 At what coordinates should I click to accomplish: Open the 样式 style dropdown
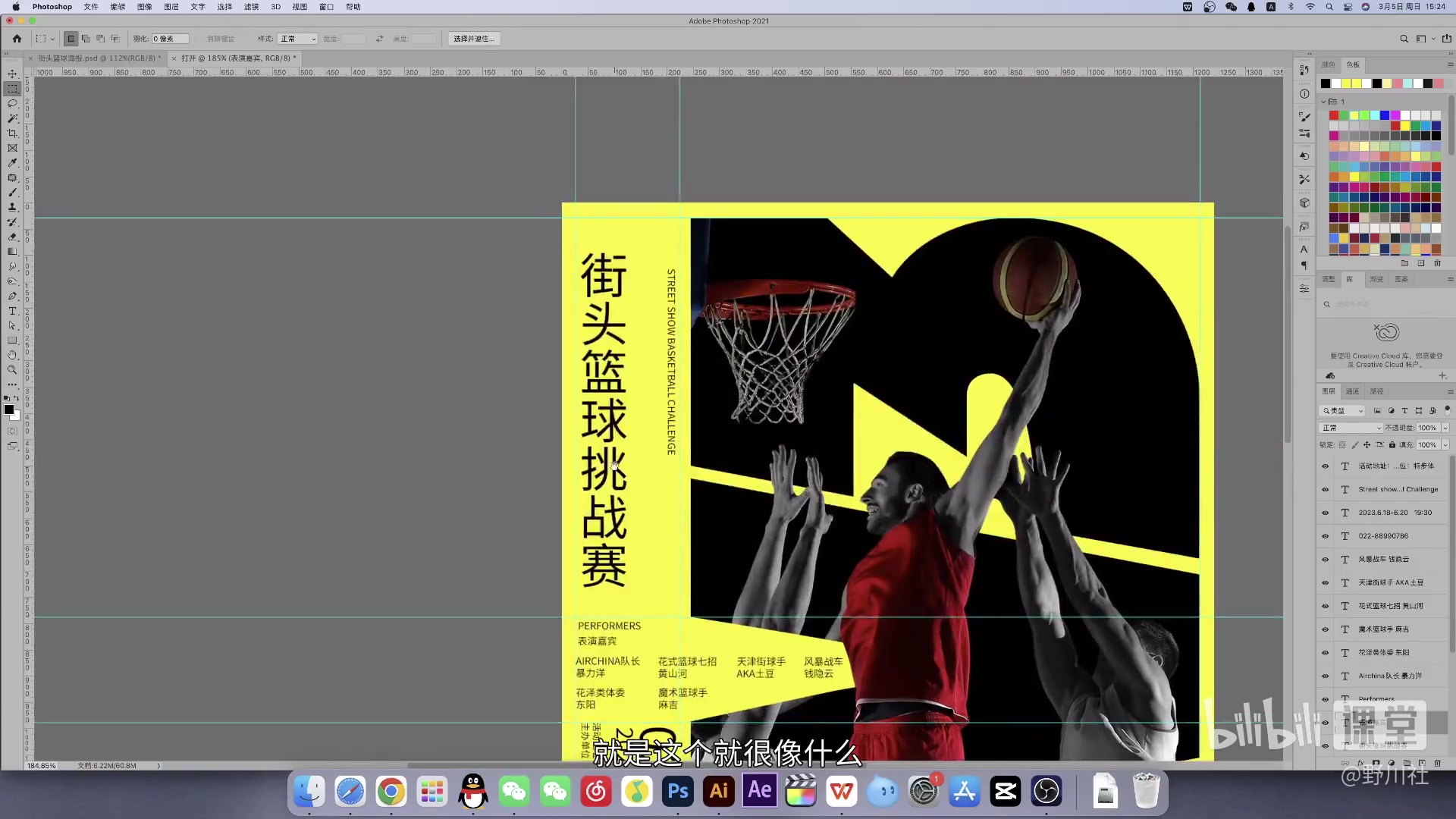point(297,39)
